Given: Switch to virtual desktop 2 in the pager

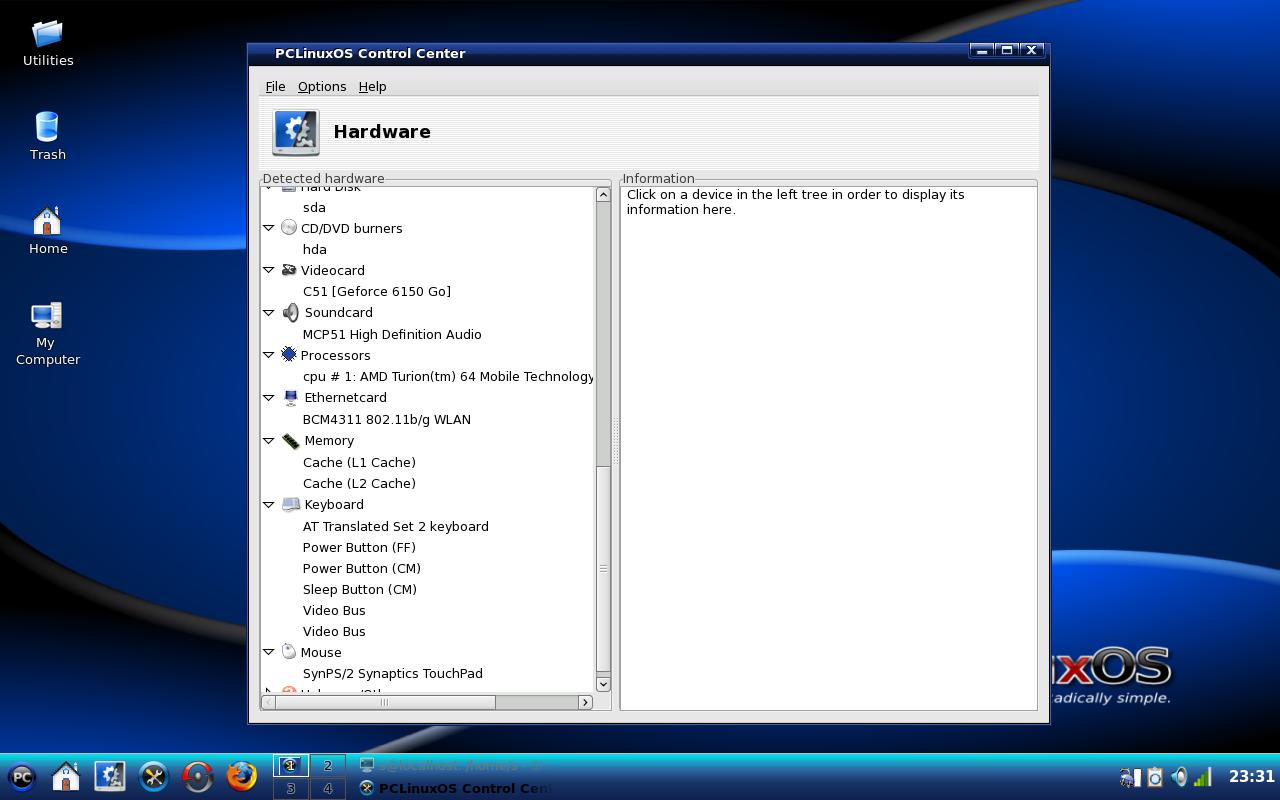Looking at the screenshot, I should pyautogui.click(x=327, y=765).
